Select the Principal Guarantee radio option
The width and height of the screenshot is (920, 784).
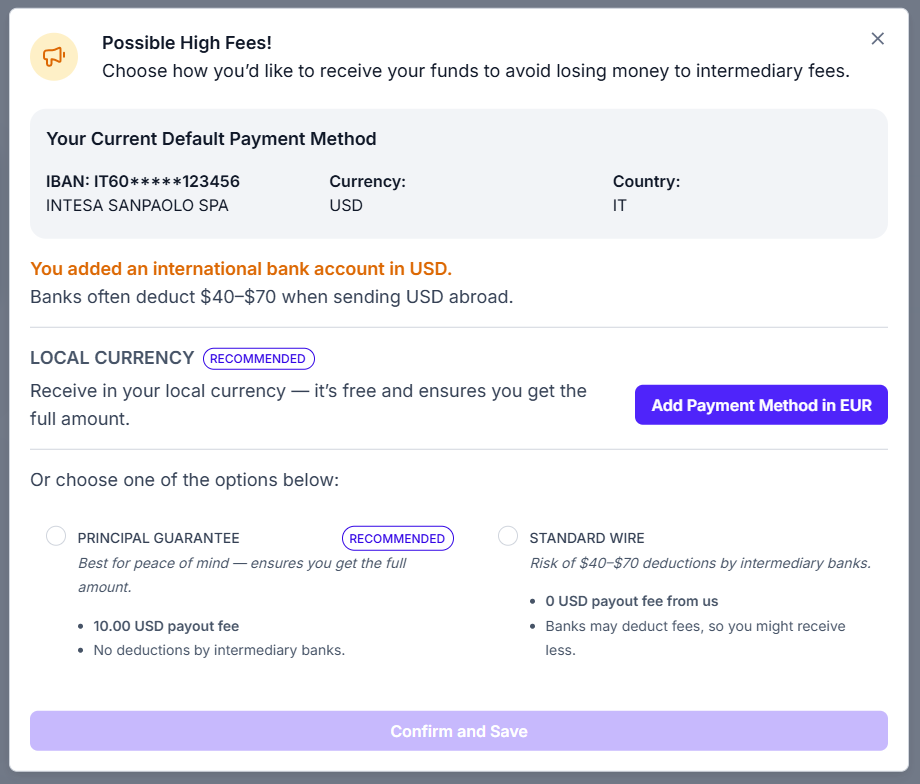[x=56, y=536]
